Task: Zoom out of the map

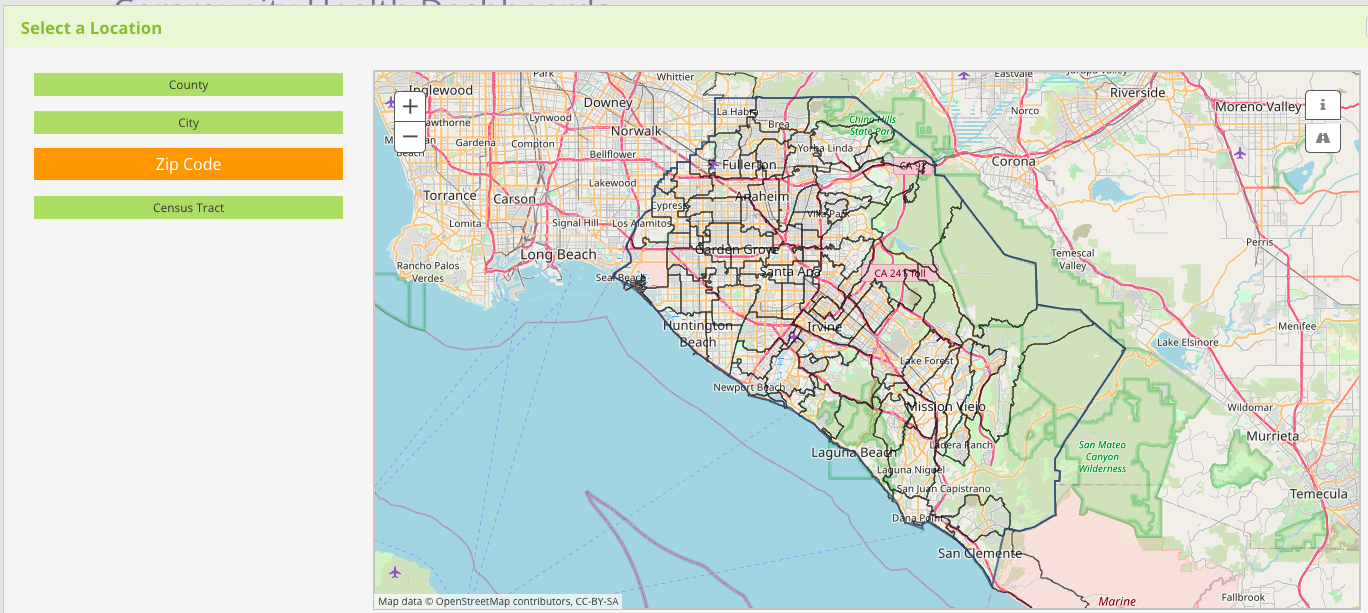Action: (410, 136)
